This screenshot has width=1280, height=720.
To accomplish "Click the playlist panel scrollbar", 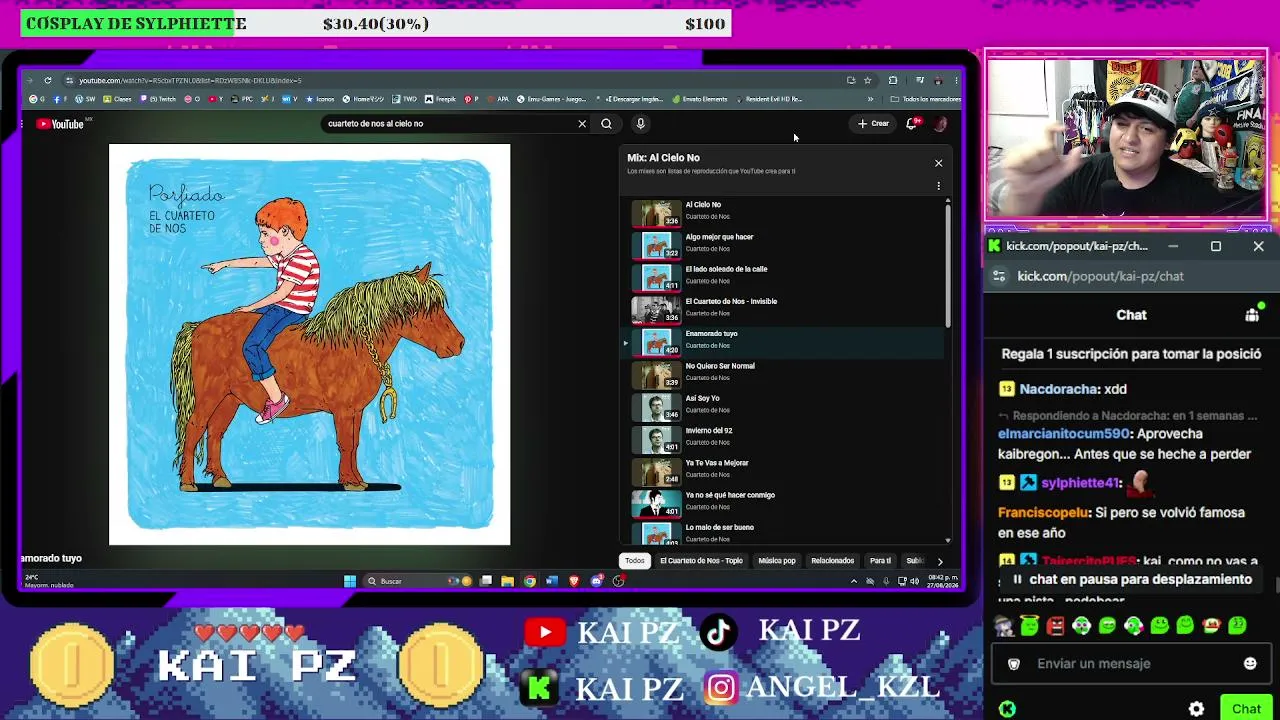I will coord(948,265).
